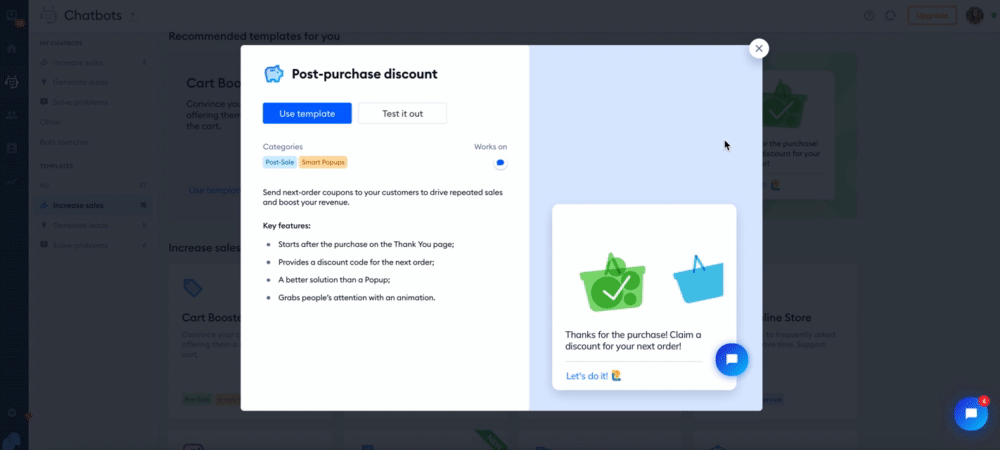
Task: Open the support chat widget with notifications
Action: coord(971,414)
